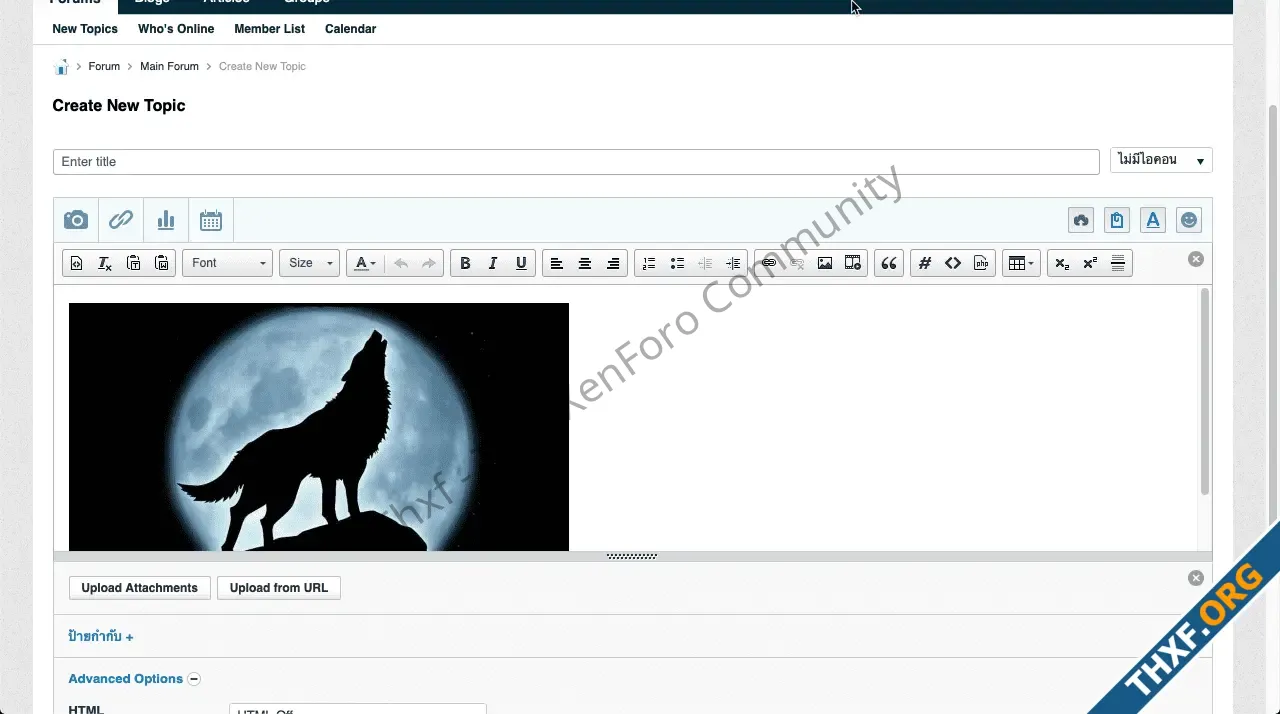Click home icon in breadcrumb
This screenshot has width=1280, height=714.
click(x=61, y=67)
